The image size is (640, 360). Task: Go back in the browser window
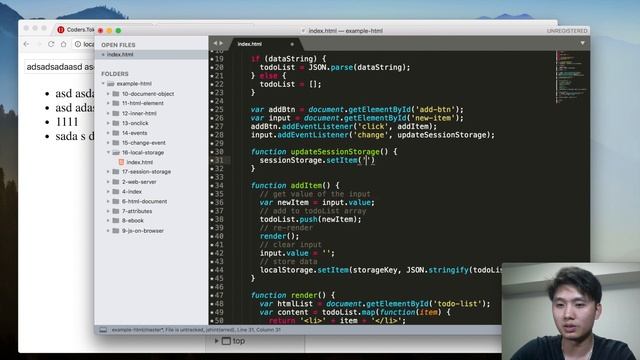[27, 44]
